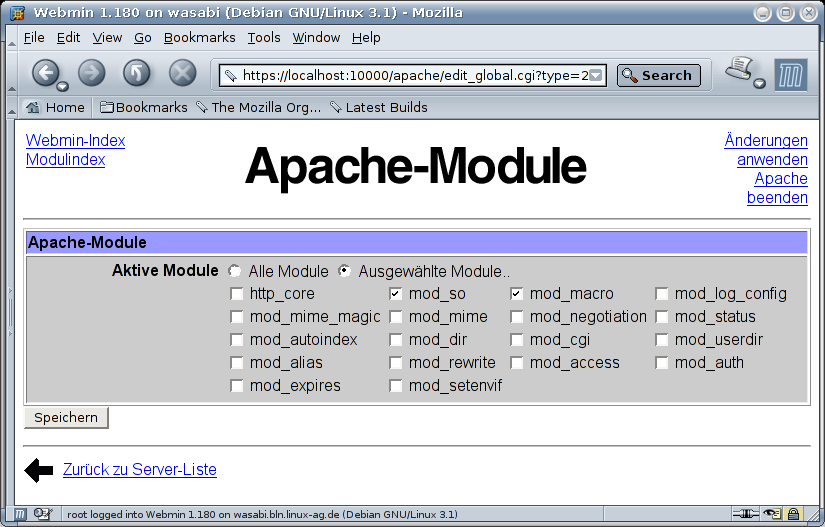Check the mod_setenvif checkbox
The width and height of the screenshot is (825, 527).
pyautogui.click(x=396, y=386)
